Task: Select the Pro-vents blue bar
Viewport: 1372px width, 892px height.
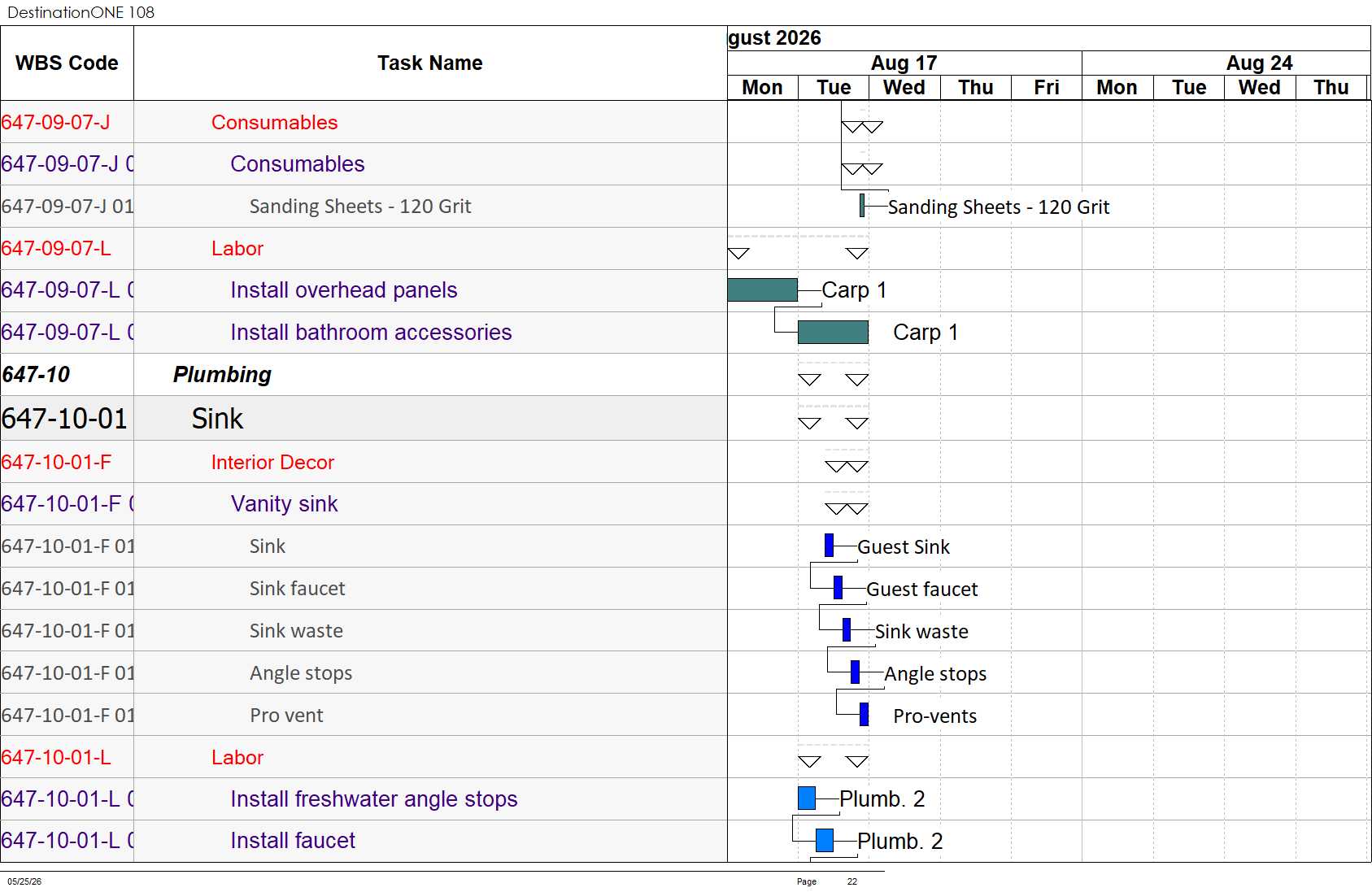Action: click(864, 714)
